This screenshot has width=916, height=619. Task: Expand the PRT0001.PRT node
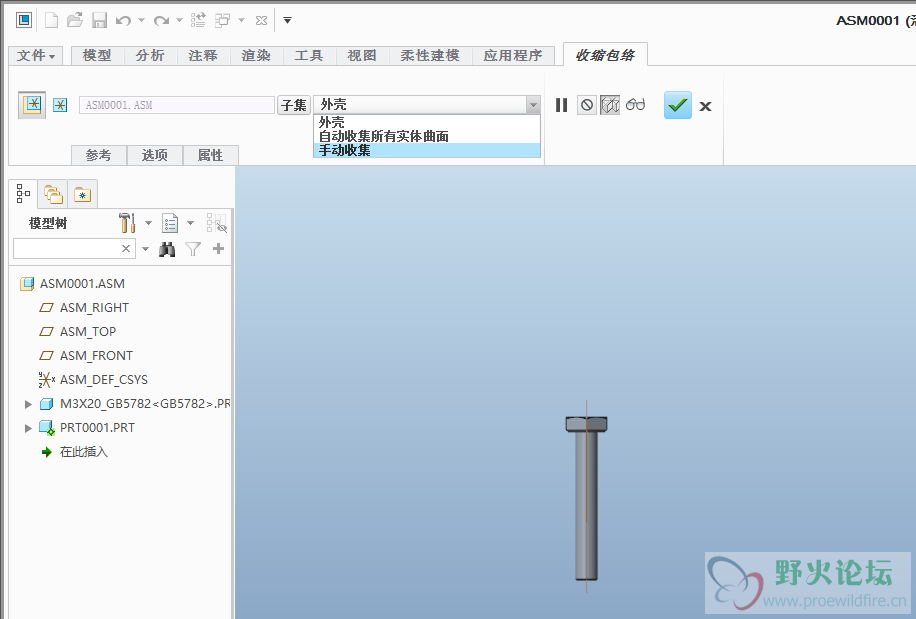[x=28, y=428]
